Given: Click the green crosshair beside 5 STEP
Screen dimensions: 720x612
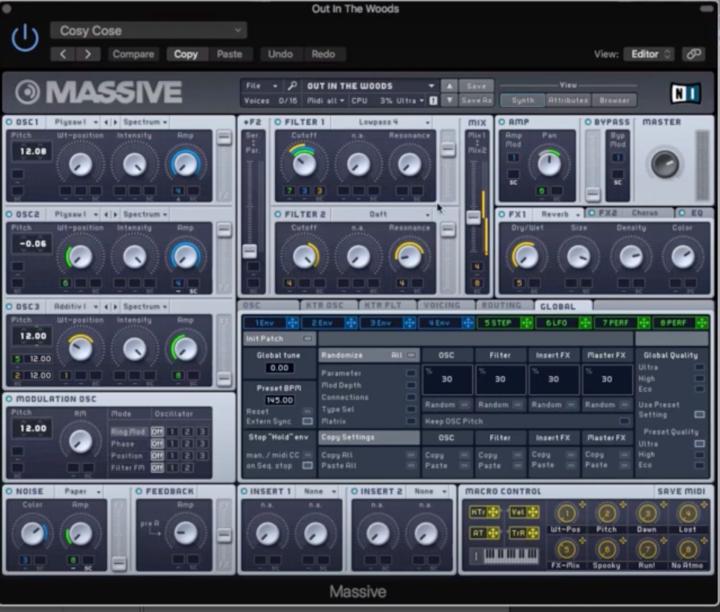Looking at the screenshot, I should pyautogui.click(x=526, y=323).
